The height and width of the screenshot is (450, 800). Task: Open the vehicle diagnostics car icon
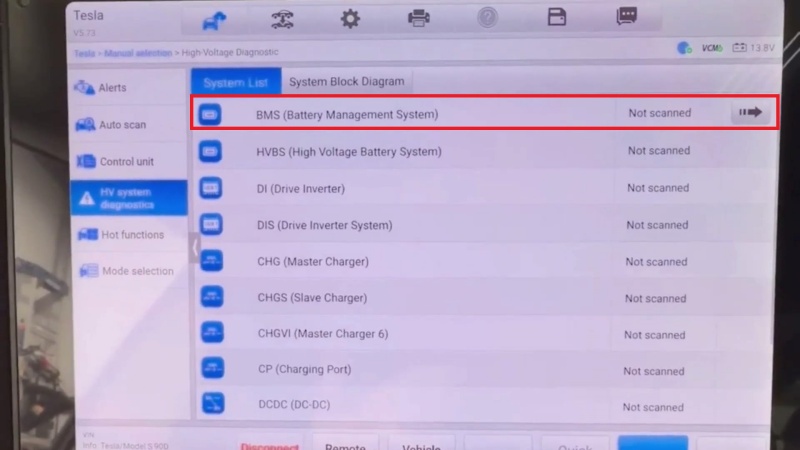[282, 19]
